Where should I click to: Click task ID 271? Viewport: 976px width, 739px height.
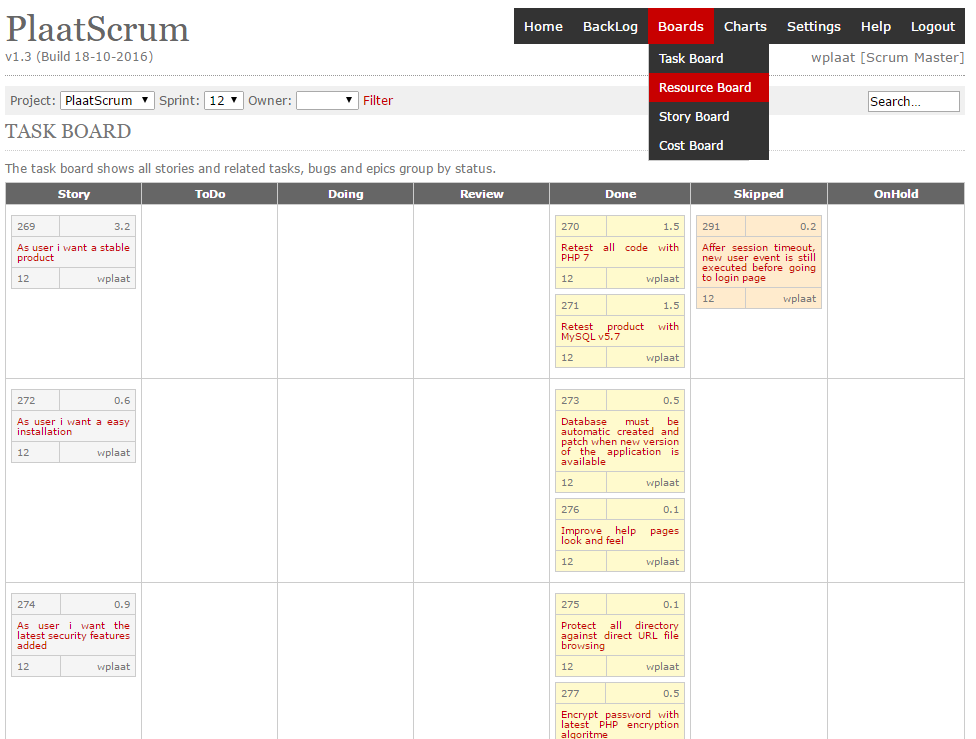570,306
